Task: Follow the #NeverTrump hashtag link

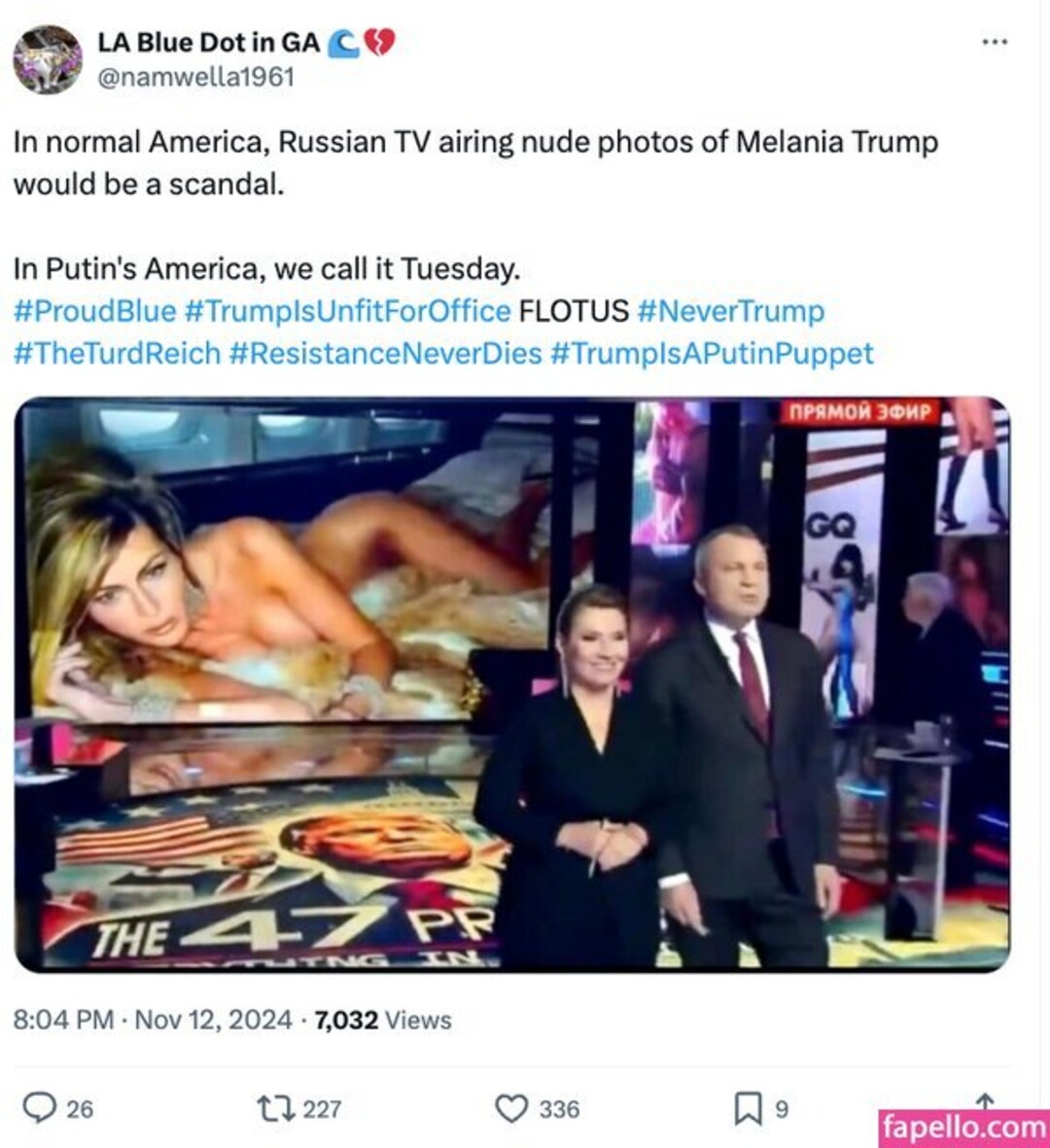Action: pos(730,311)
